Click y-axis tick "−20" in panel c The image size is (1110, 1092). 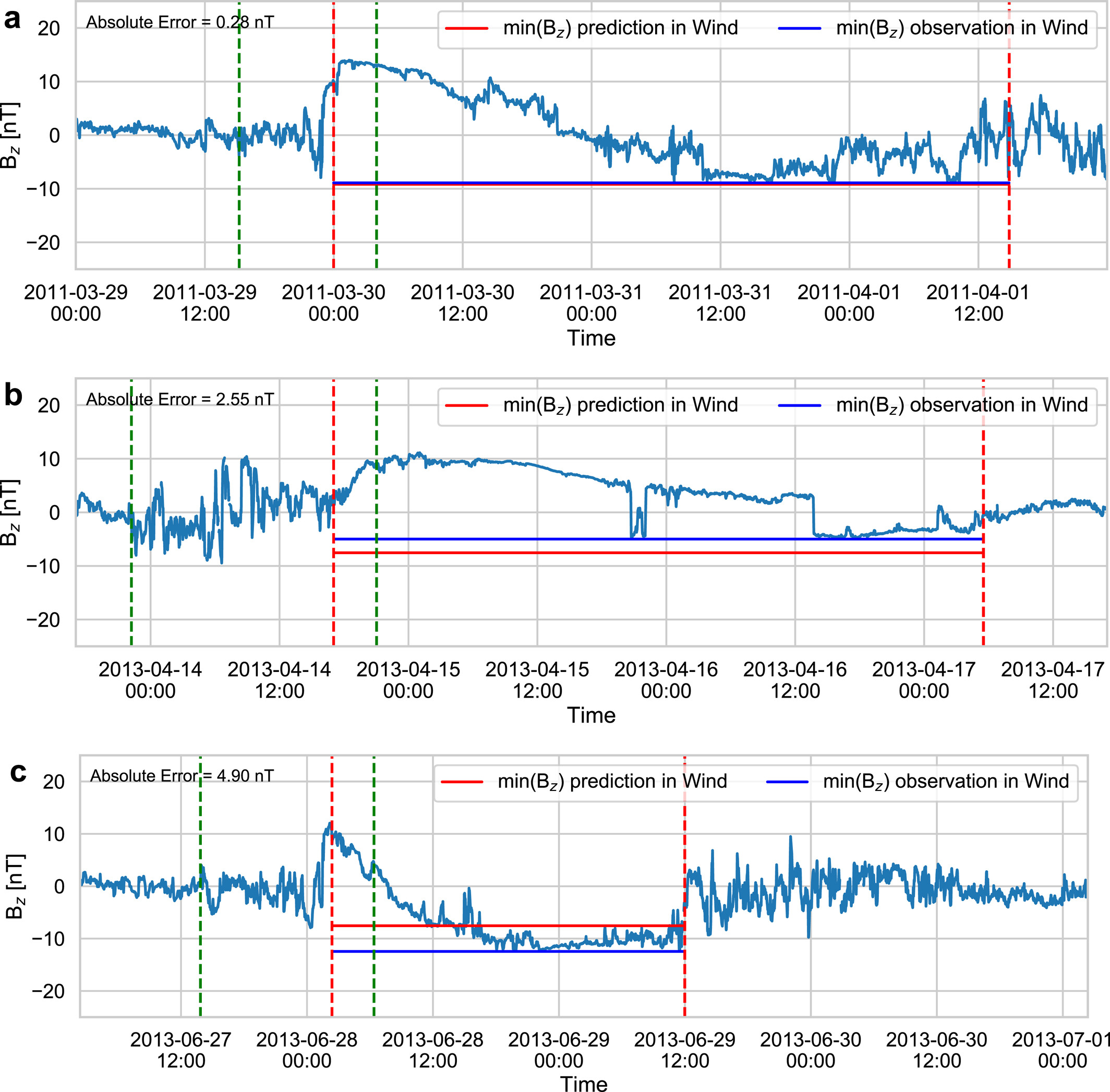tap(49, 991)
